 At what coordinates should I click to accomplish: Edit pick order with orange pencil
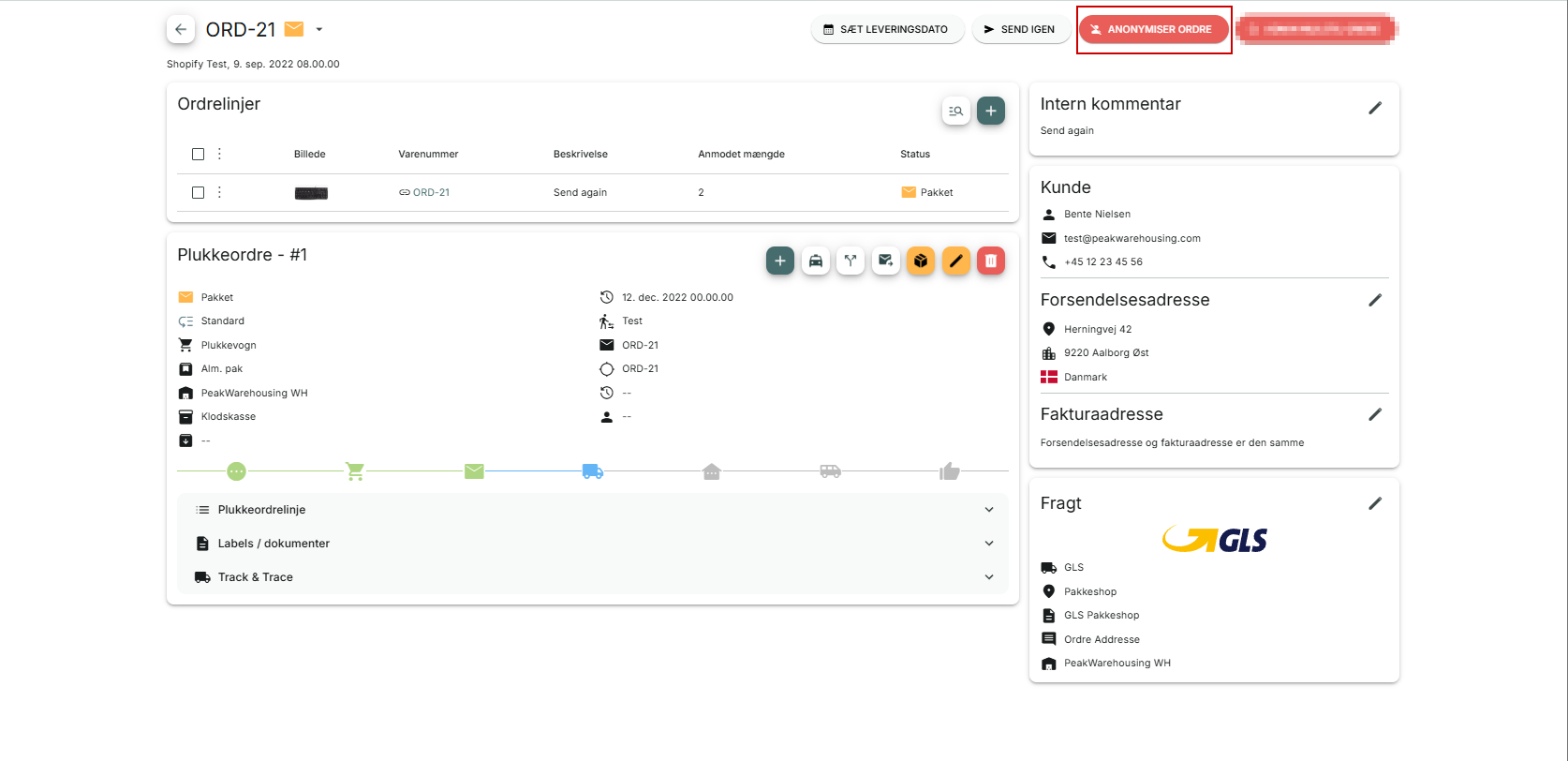pyautogui.click(x=956, y=261)
